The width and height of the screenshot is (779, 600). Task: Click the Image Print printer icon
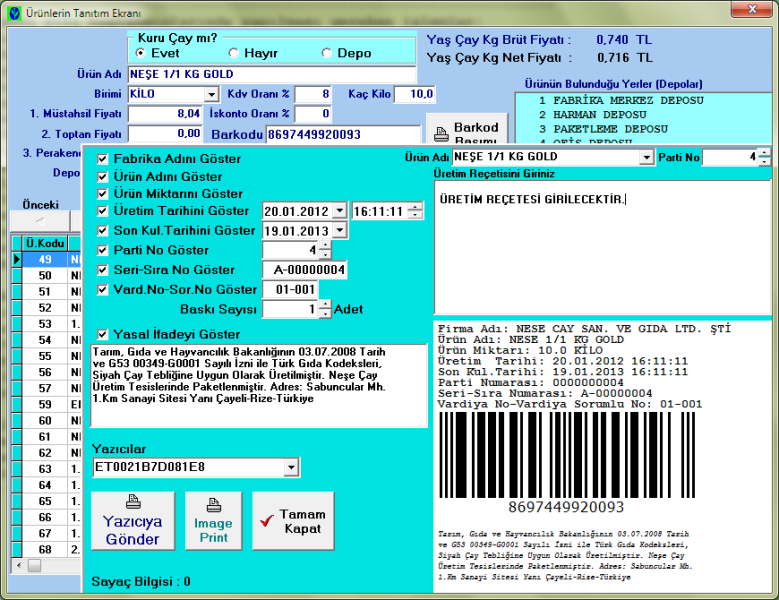214,506
